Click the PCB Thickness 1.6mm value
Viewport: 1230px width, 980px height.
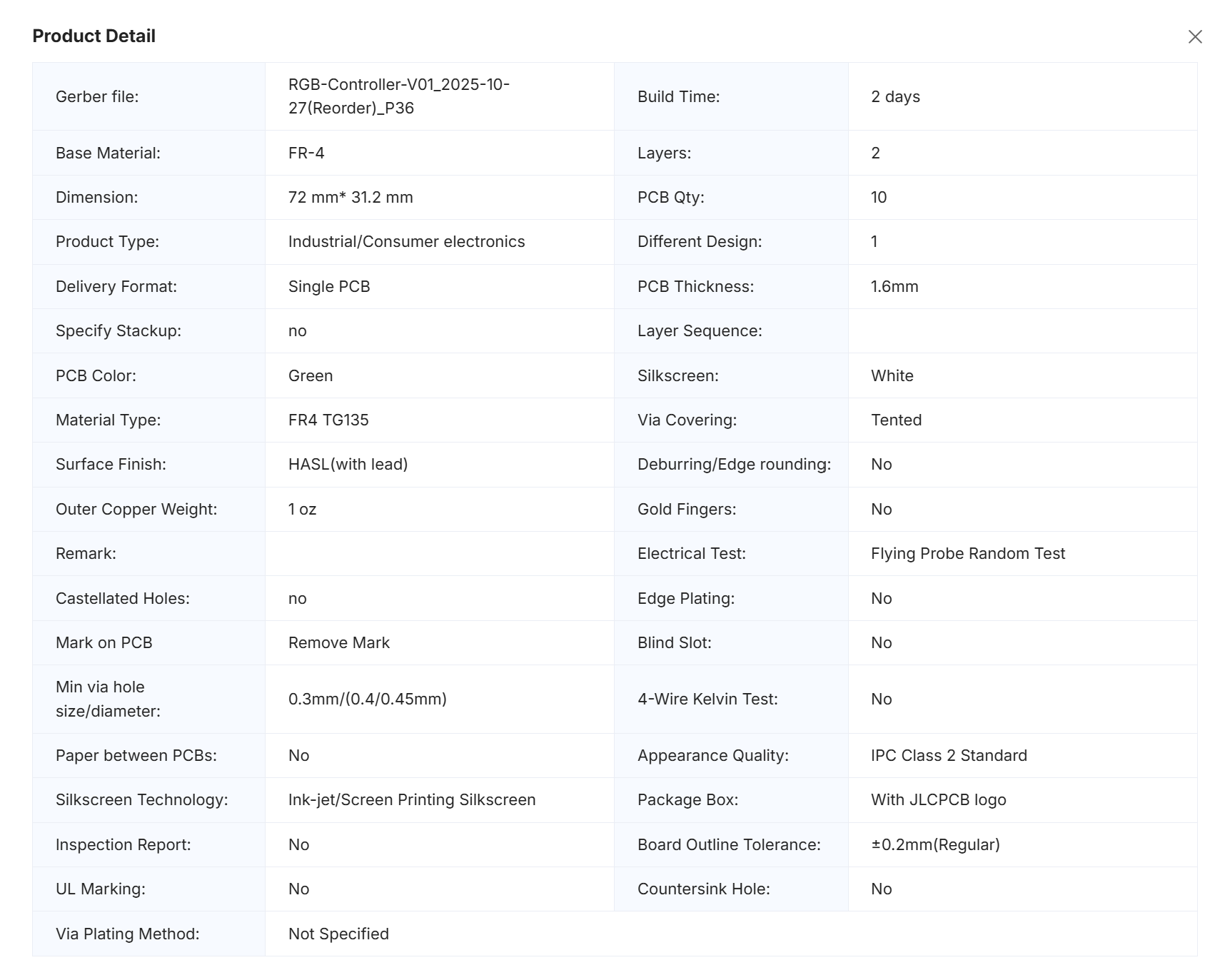point(894,286)
